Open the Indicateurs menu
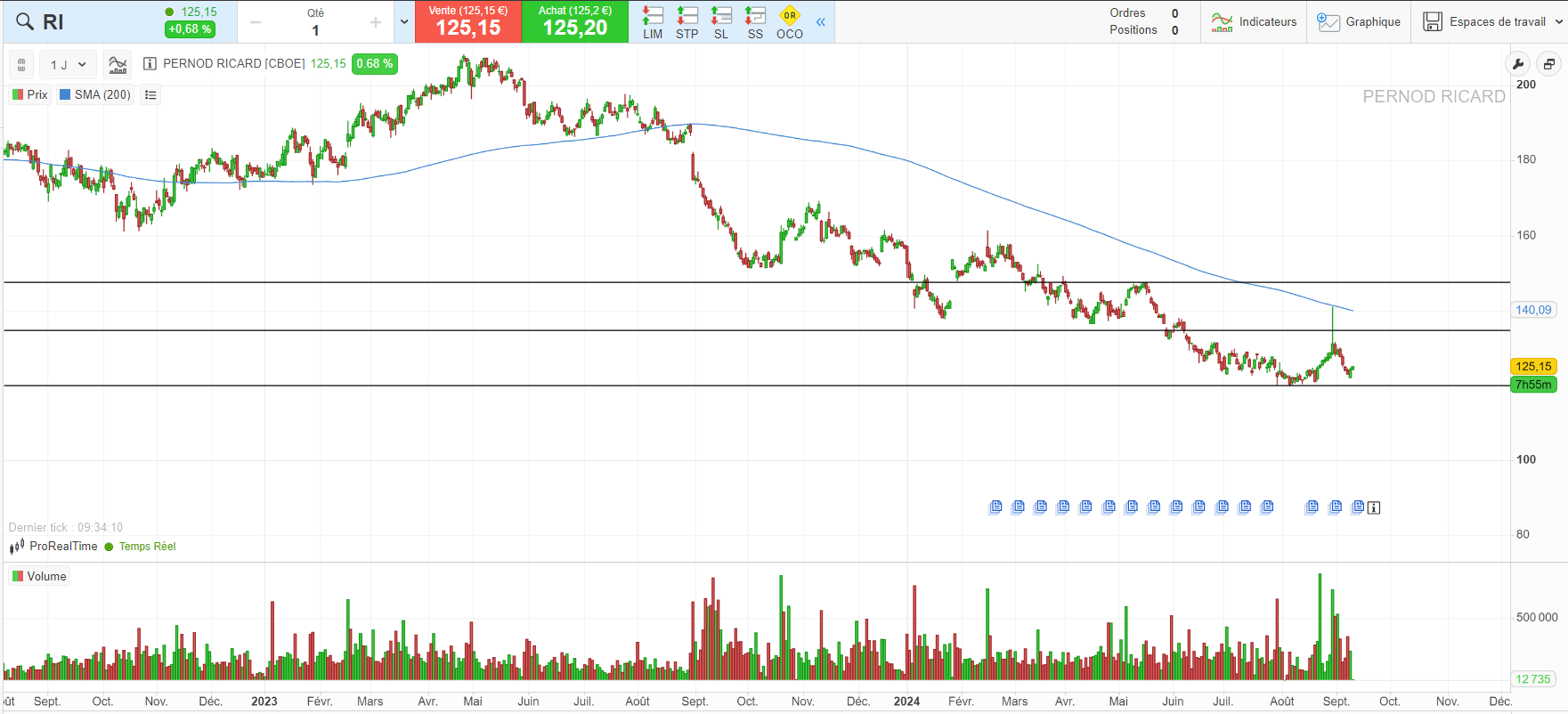This screenshot has height=714, width=1568. tap(1255, 22)
